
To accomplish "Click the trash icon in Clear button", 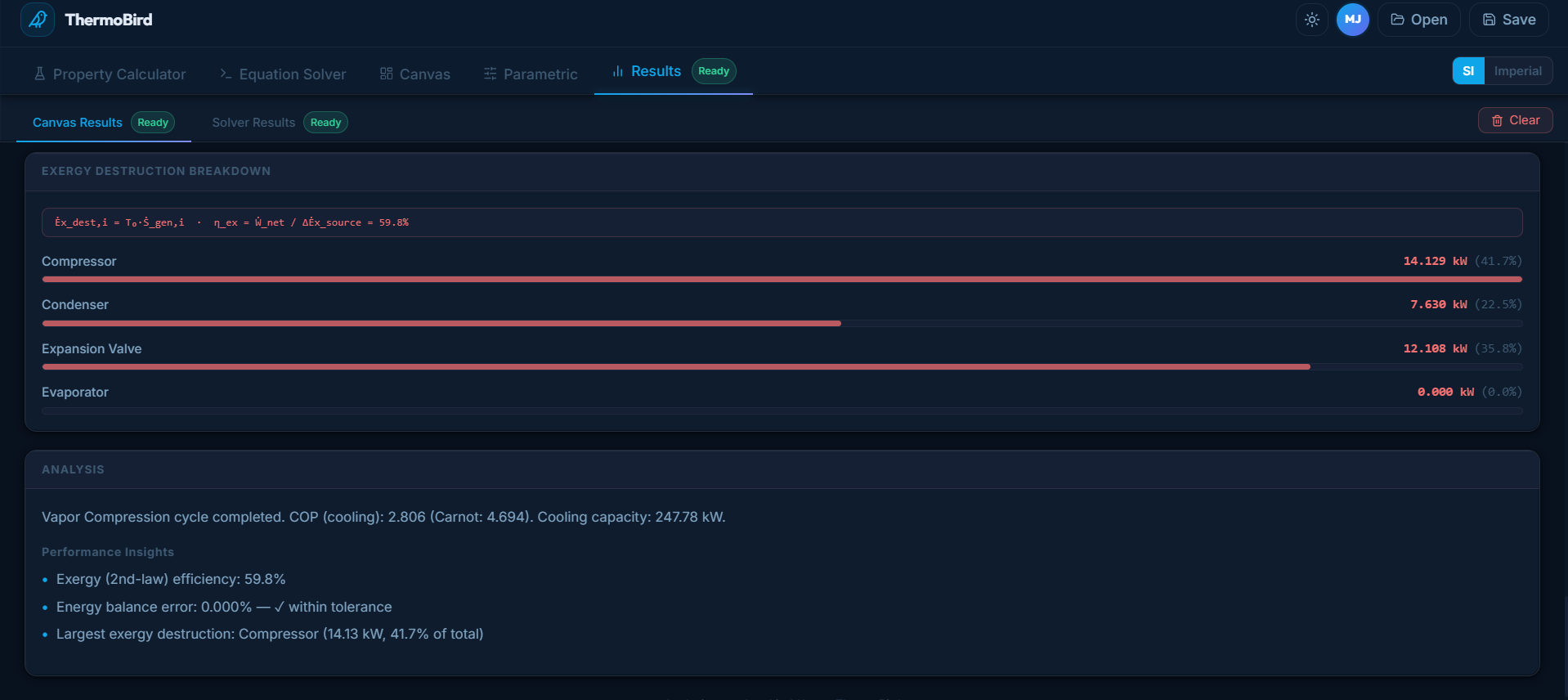I will [x=1498, y=121].
